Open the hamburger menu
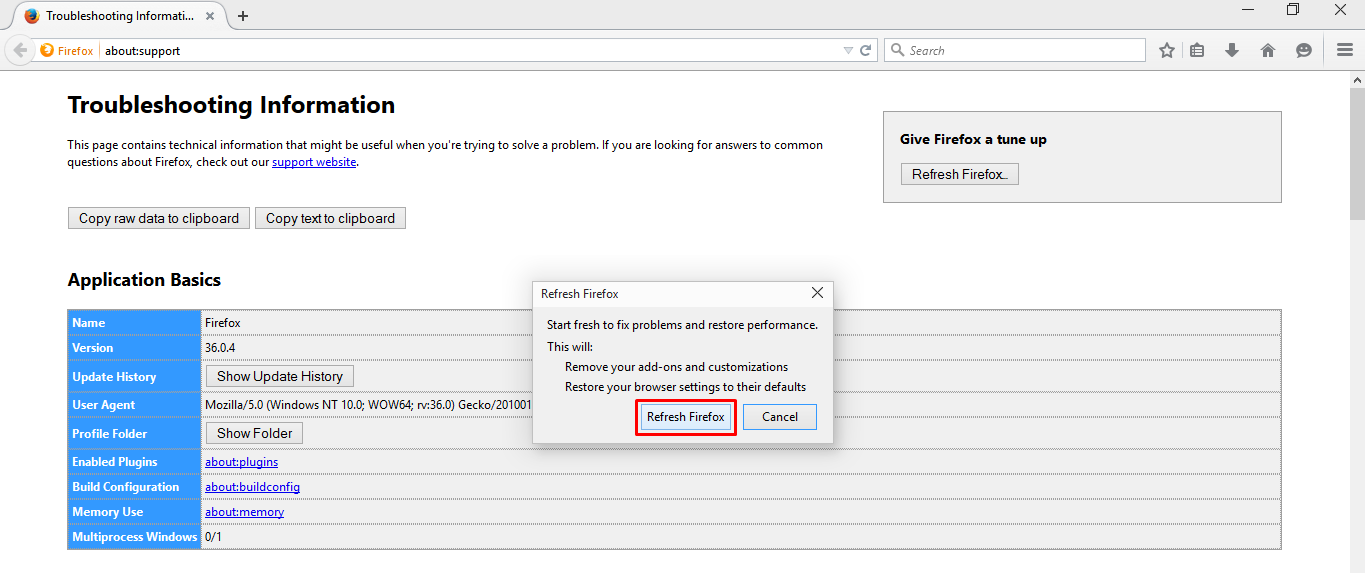This screenshot has width=1365, height=573. [1344, 50]
